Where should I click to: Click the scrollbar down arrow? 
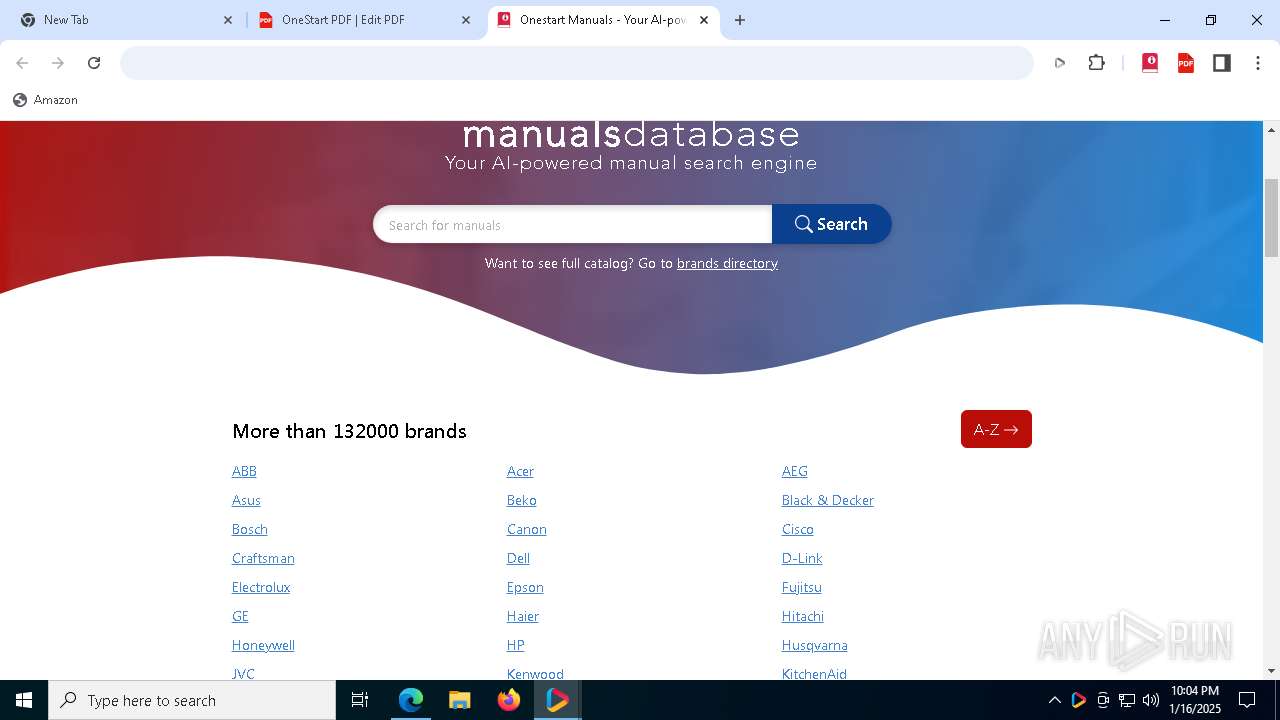point(1272,671)
